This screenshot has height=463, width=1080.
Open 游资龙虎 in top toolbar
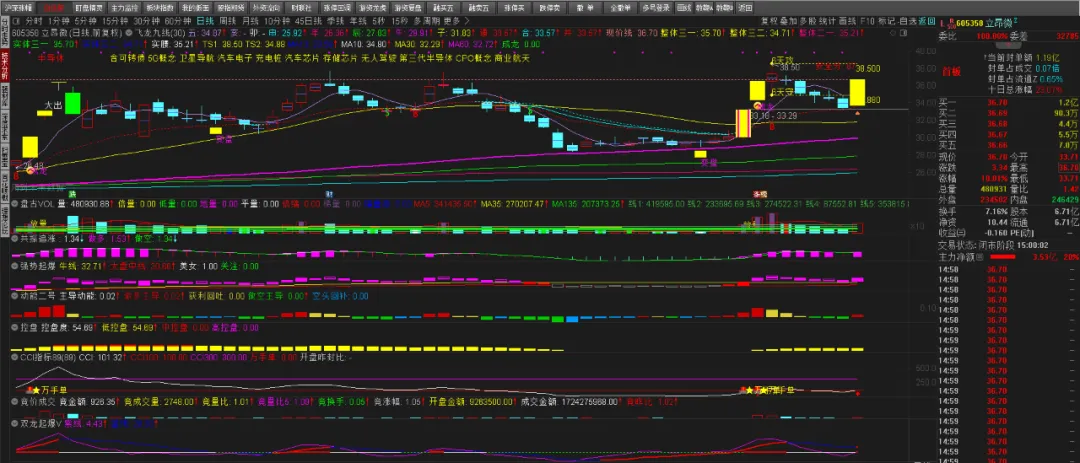click(373, 8)
